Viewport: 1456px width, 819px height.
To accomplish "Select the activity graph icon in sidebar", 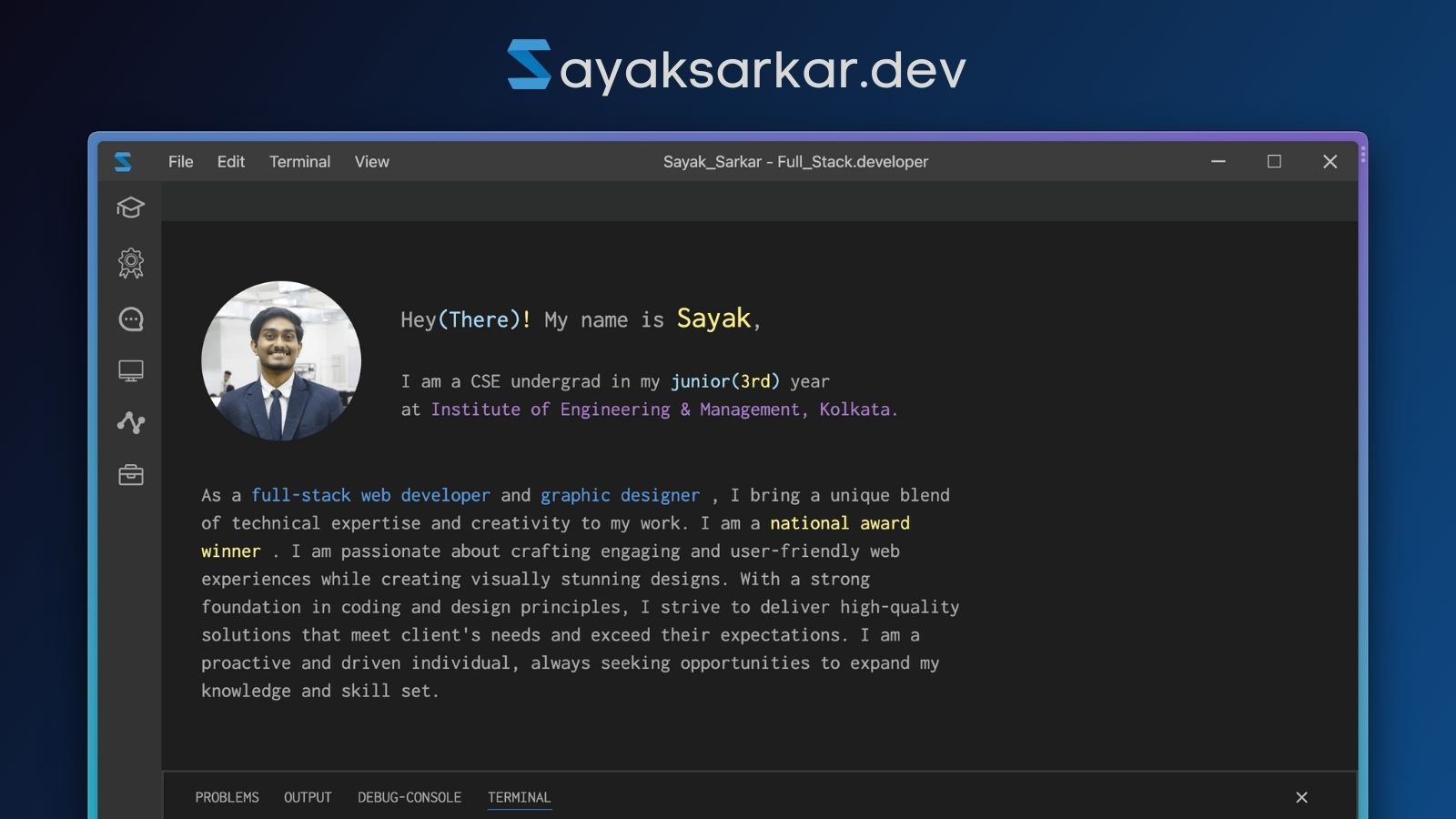I will [x=131, y=422].
